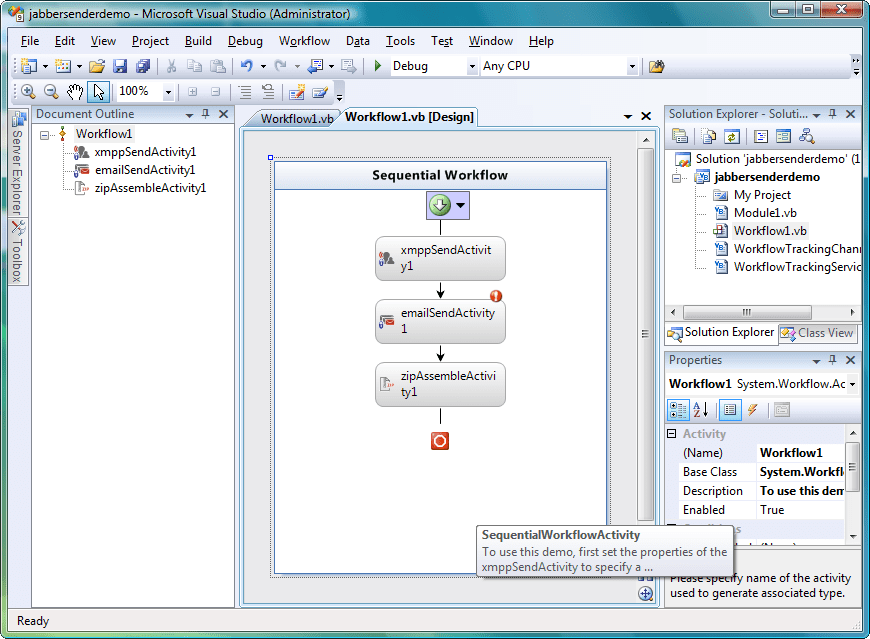Open the Tools menu
870x639 pixels.
400,41
